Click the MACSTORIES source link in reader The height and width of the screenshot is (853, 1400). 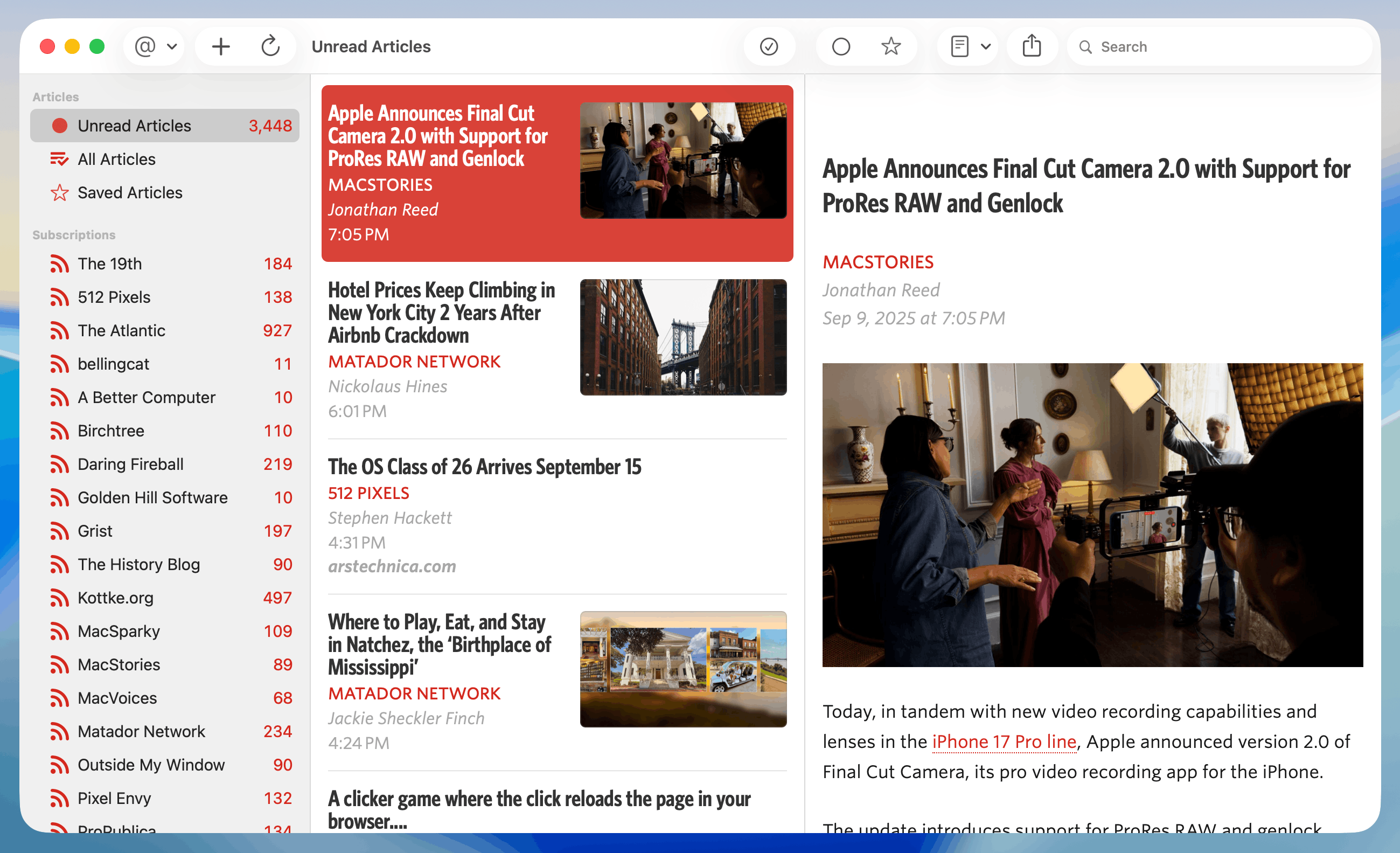[x=878, y=262]
